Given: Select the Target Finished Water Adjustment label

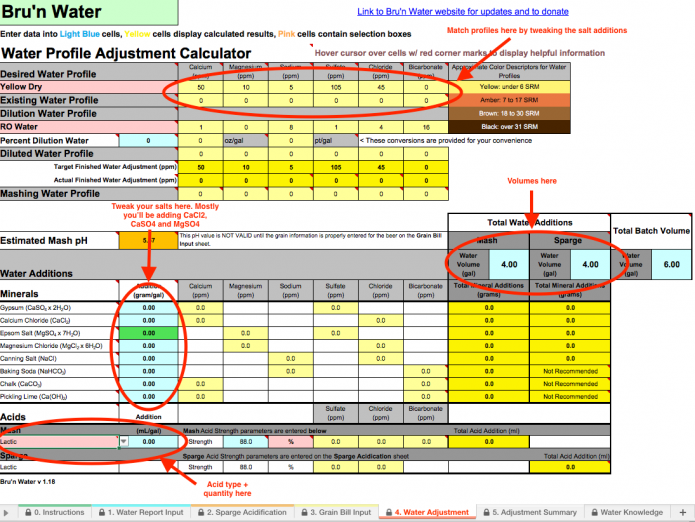Looking at the screenshot, I should pos(115,167).
